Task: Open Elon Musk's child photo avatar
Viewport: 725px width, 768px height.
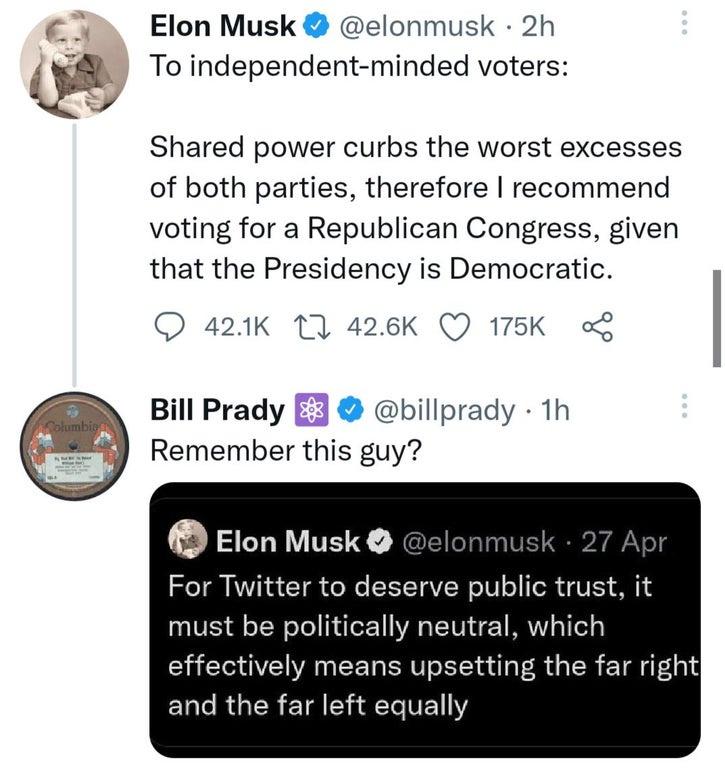Action: 74,65
